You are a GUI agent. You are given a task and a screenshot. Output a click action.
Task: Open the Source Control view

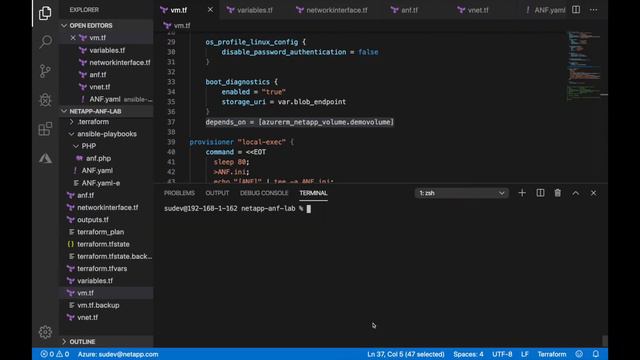click(x=45, y=71)
